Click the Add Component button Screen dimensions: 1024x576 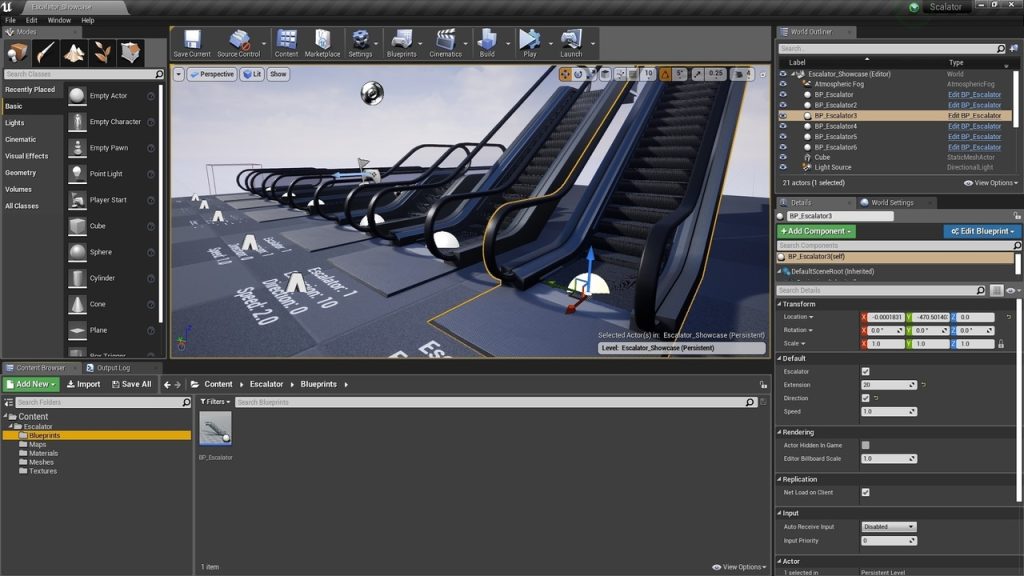(x=816, y=231)
